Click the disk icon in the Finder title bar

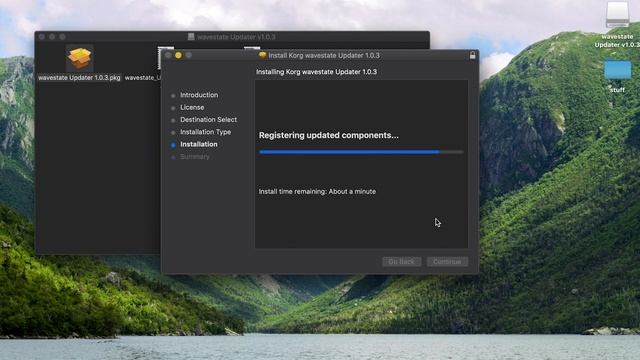click(x=191, y=37)
